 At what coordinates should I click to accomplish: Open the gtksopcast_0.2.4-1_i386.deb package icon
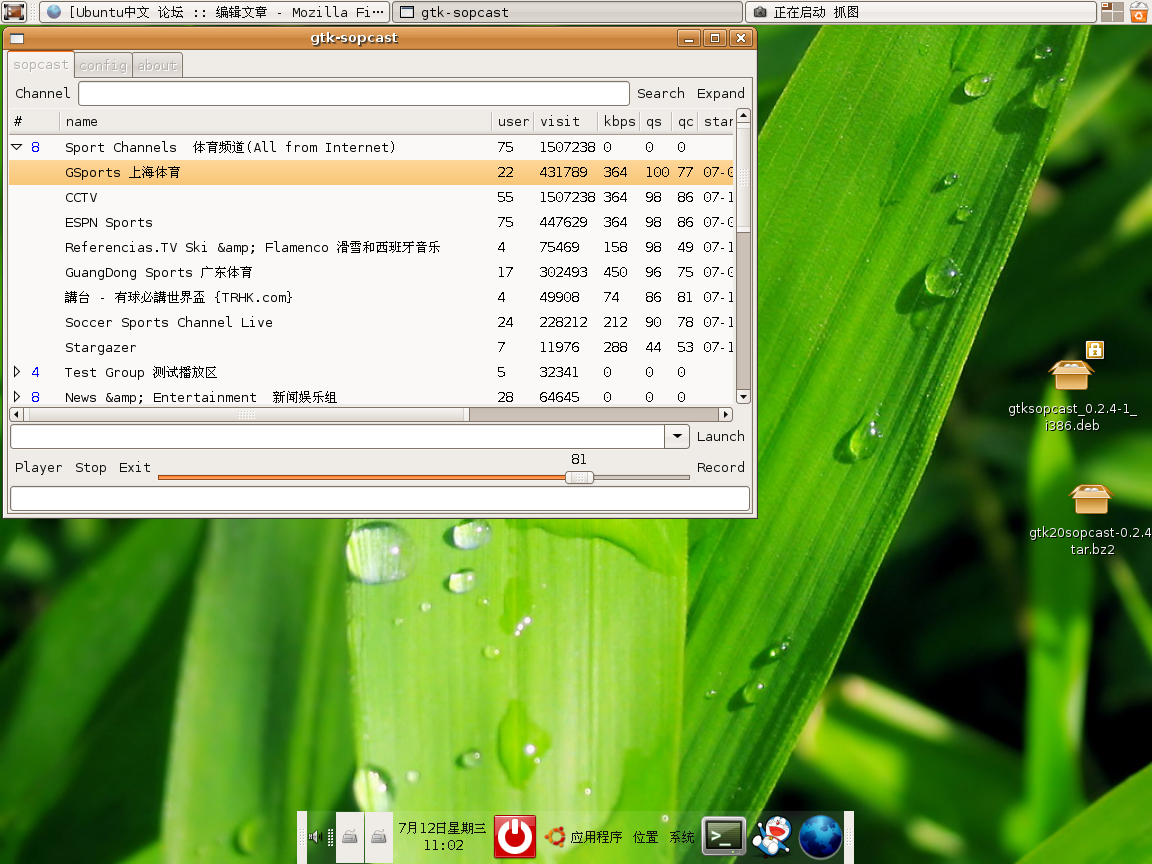pyautogui.click(x=1071, y=373)
